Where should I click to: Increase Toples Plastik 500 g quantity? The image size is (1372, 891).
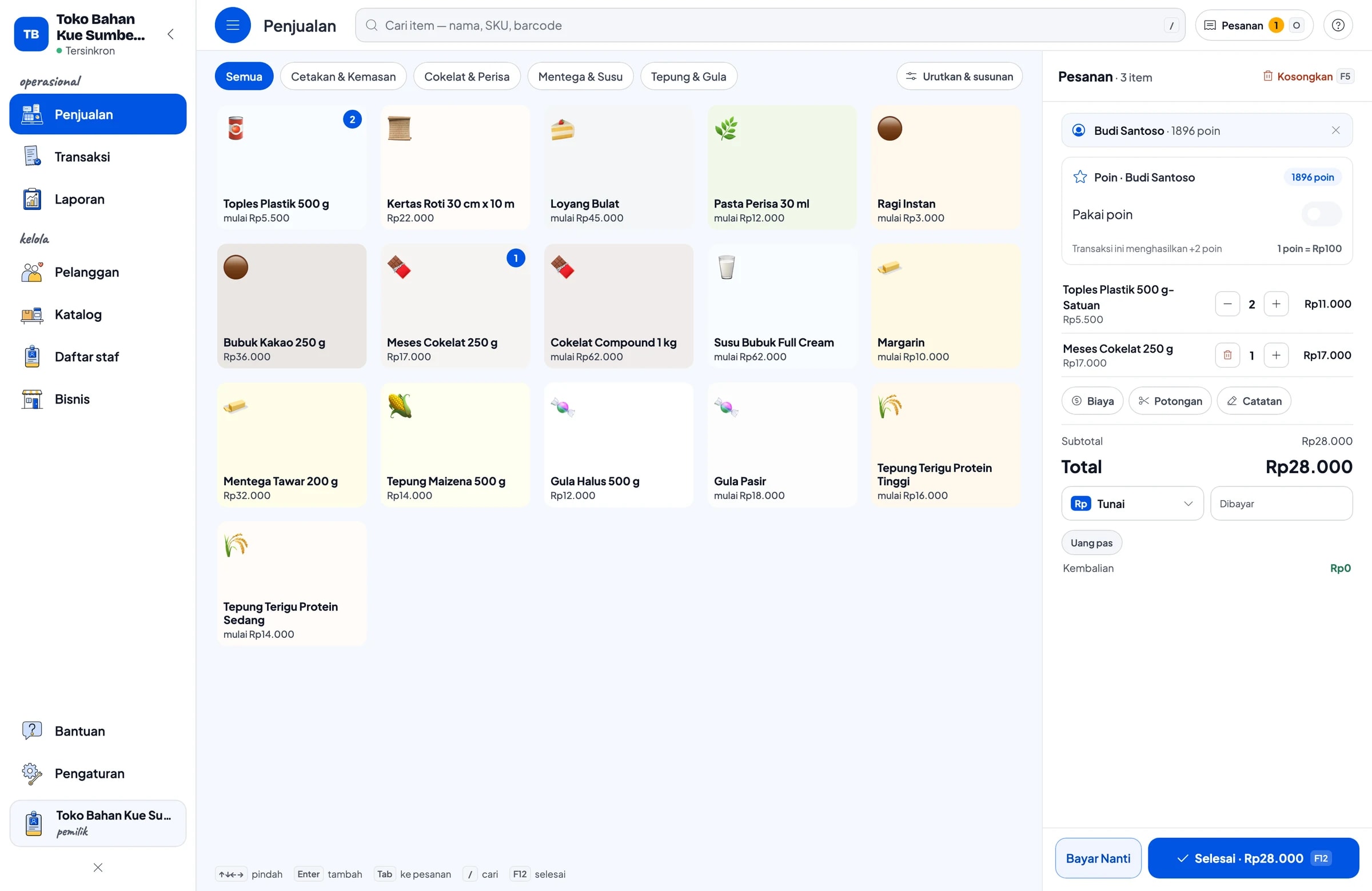[x=1276, y=303]
